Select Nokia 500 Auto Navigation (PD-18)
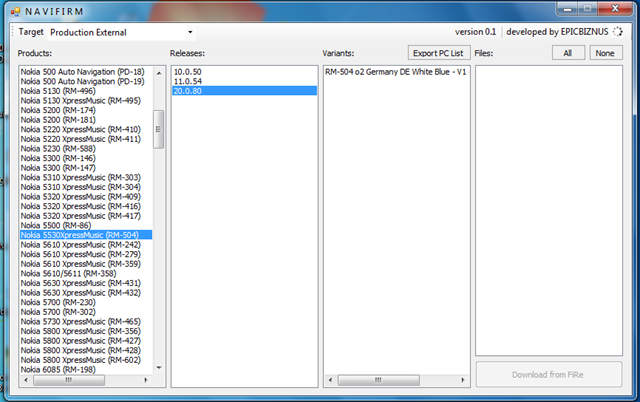The height and width of the screenshot is (402, 640). pyautogui.click(x=86, y=72)
